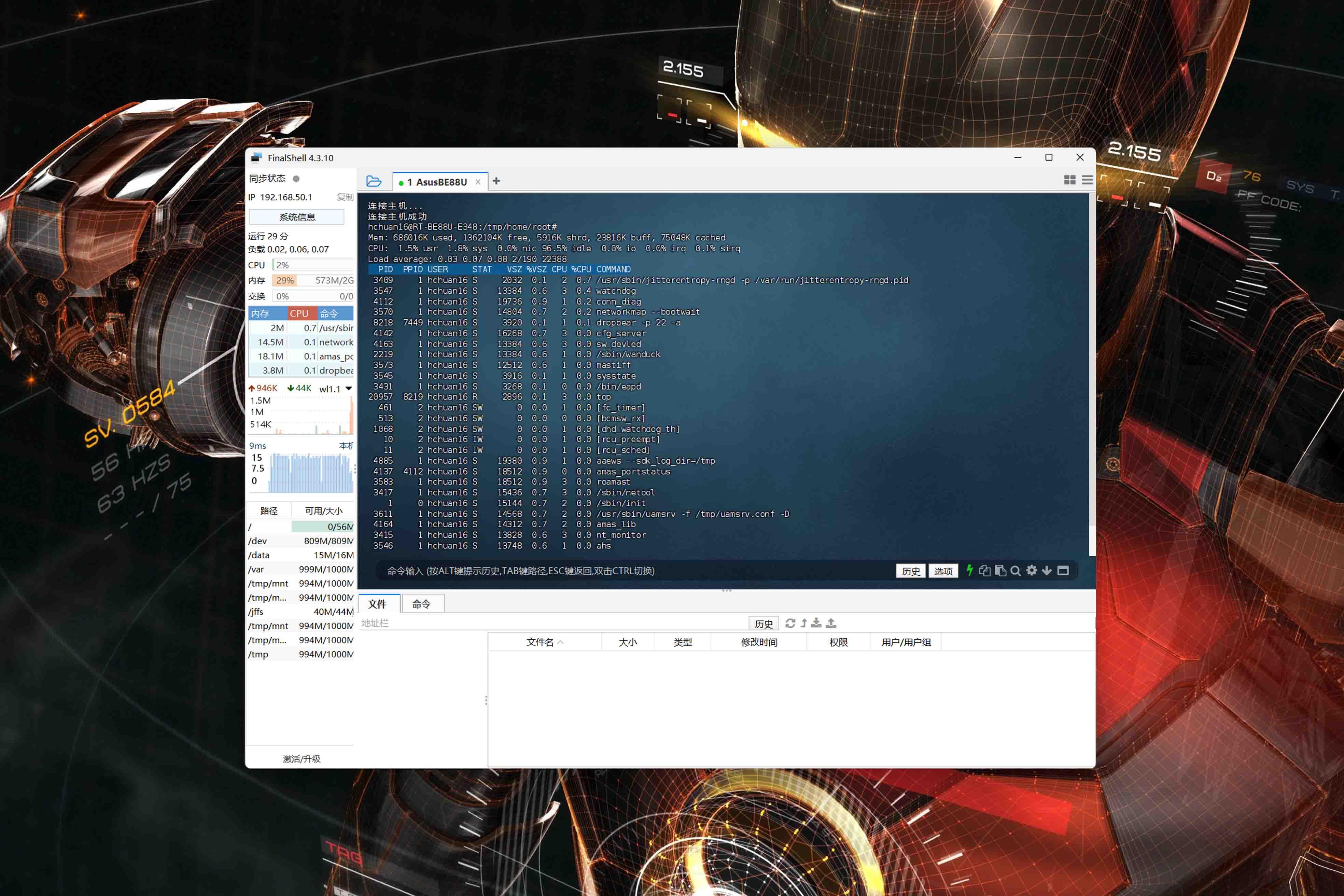Click the scroll-to-bottom arrow icon
The width and height of the screenshot is (1344, 896).
pos(1047,570)
